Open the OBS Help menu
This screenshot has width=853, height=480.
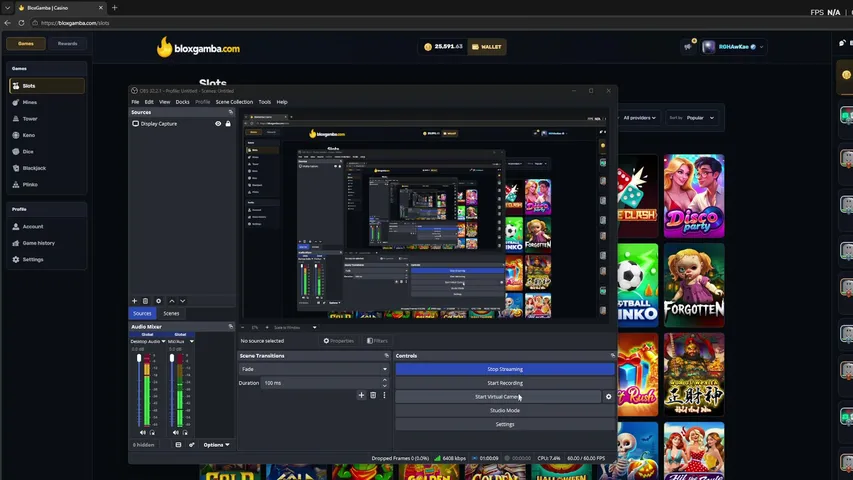pos(282,102)
